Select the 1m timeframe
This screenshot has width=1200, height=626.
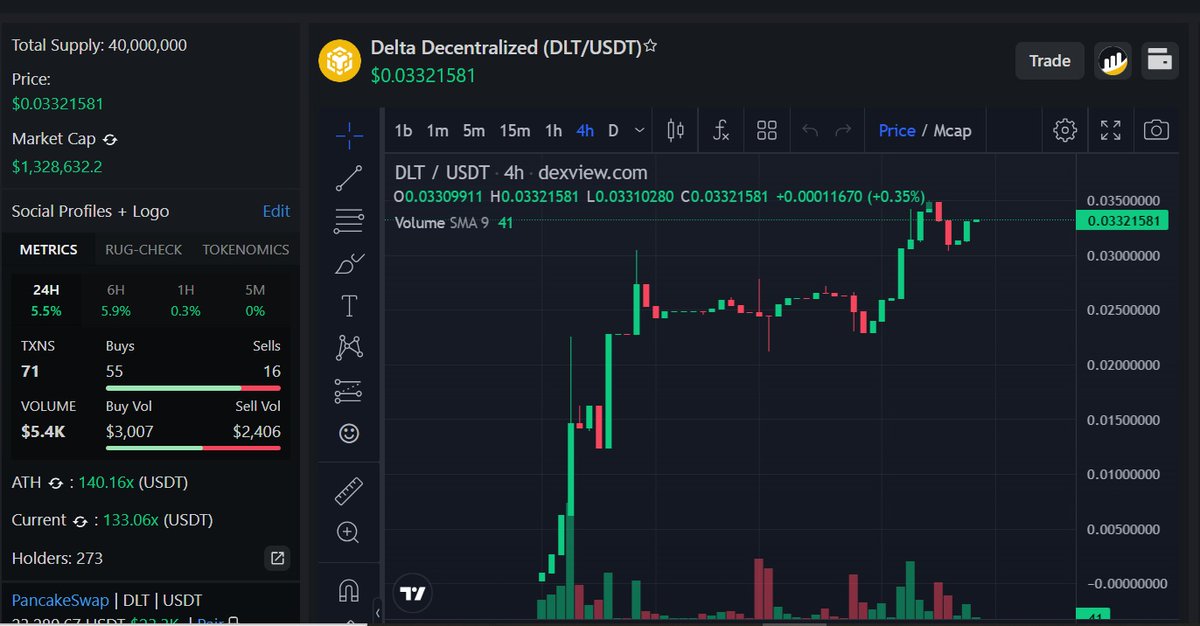pyautogui.click(x=437, y=130)
